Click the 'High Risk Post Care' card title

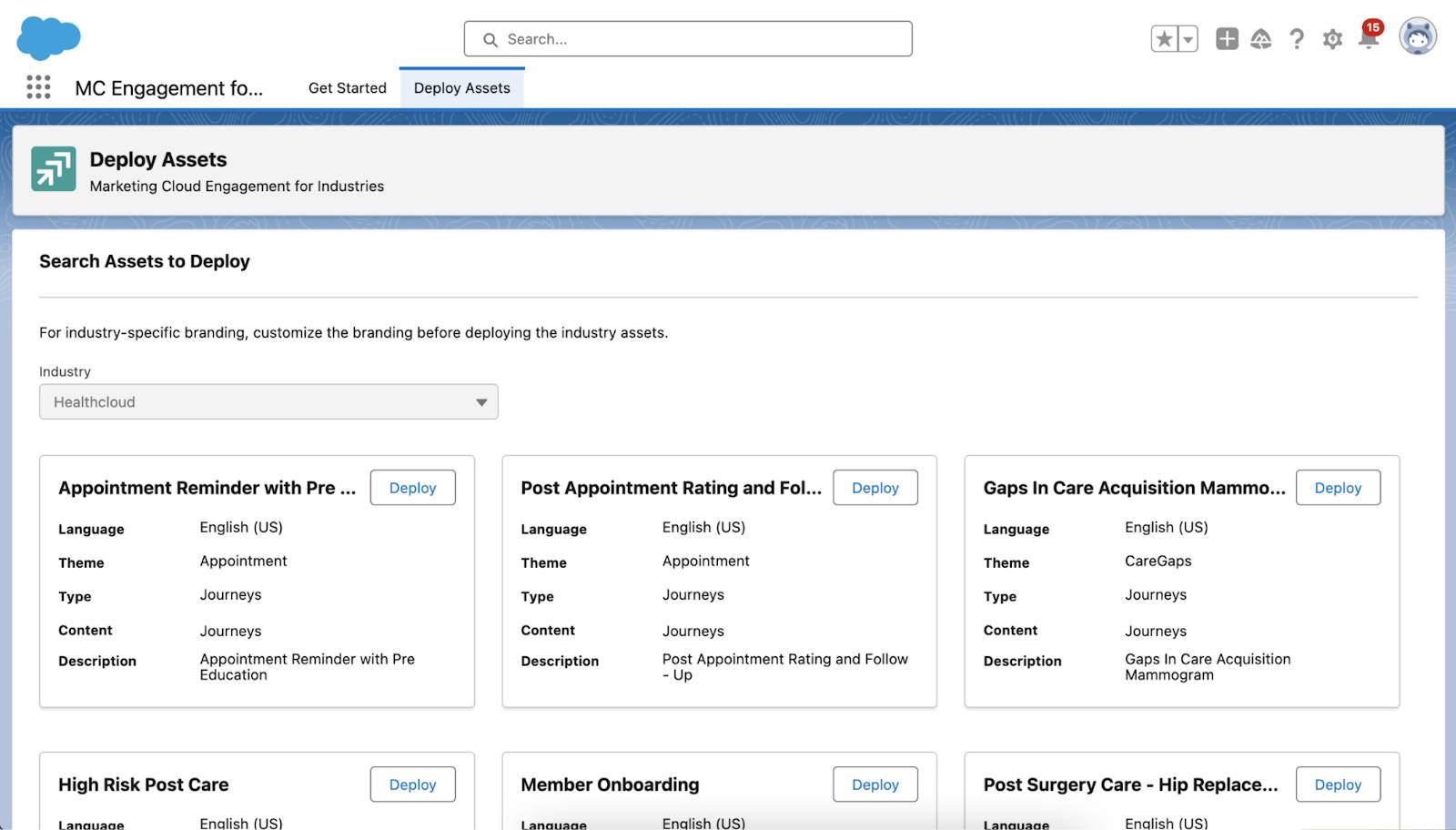coord(144,784)
